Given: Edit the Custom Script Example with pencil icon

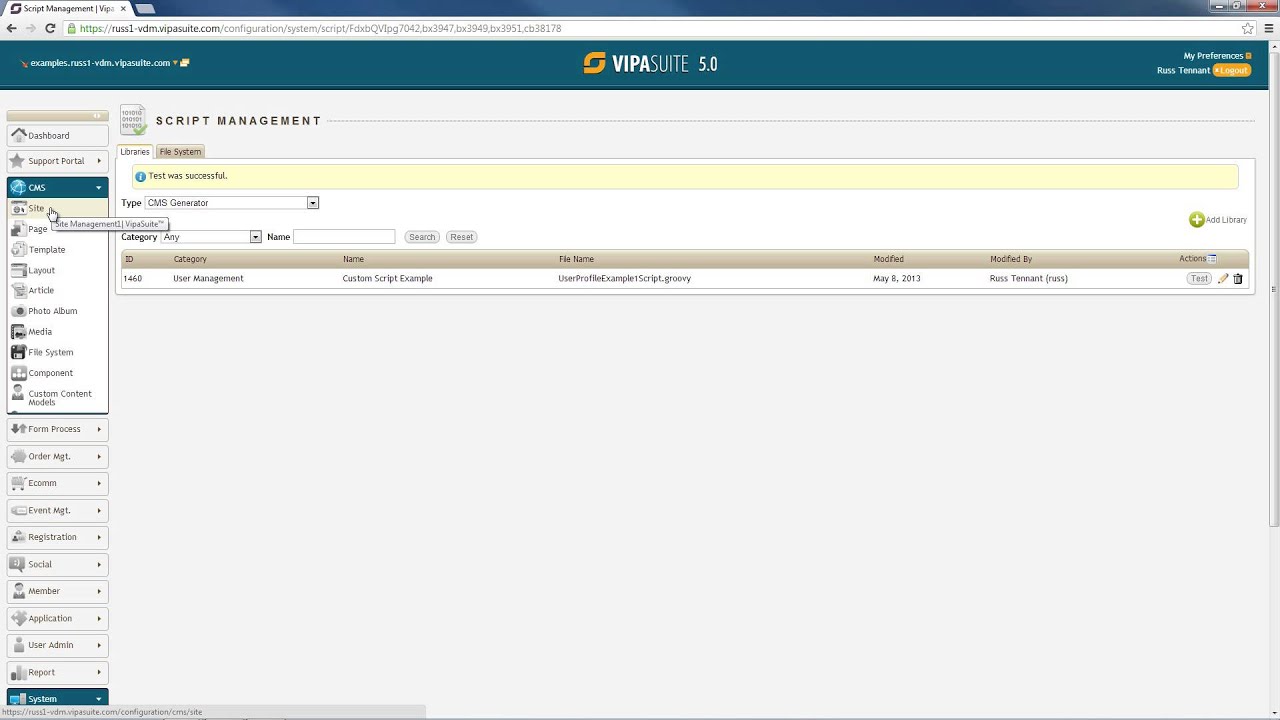Looking at the screenshot, I should tap(1222, 279).
